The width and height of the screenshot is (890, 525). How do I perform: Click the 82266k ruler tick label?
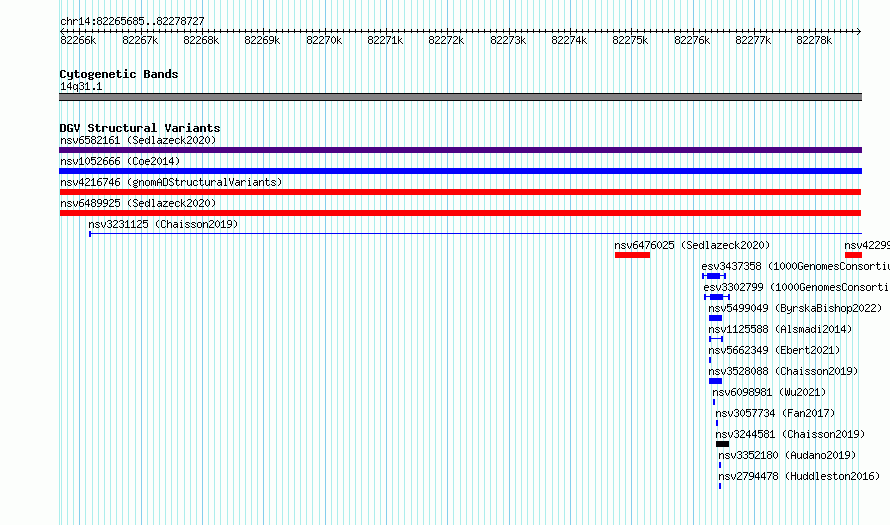pos(78,40)
